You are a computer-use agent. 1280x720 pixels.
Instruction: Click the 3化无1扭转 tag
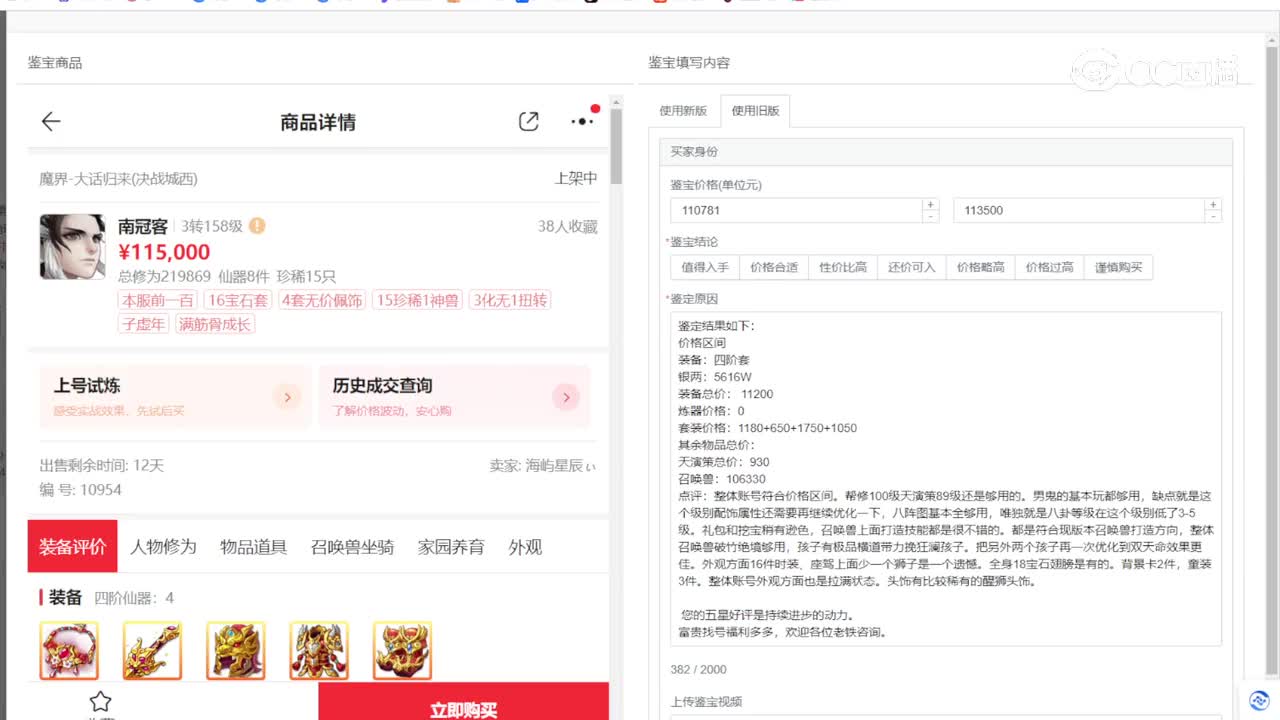(510, 300)
